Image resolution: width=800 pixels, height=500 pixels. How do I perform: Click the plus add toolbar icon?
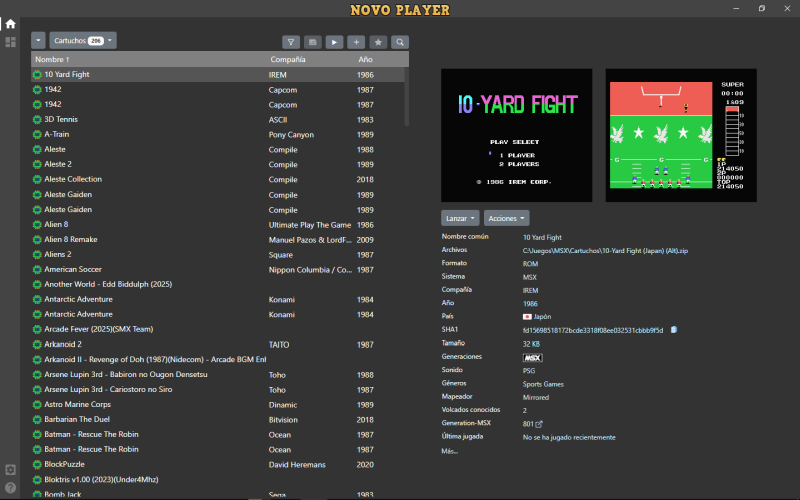[x=356, y=42]
